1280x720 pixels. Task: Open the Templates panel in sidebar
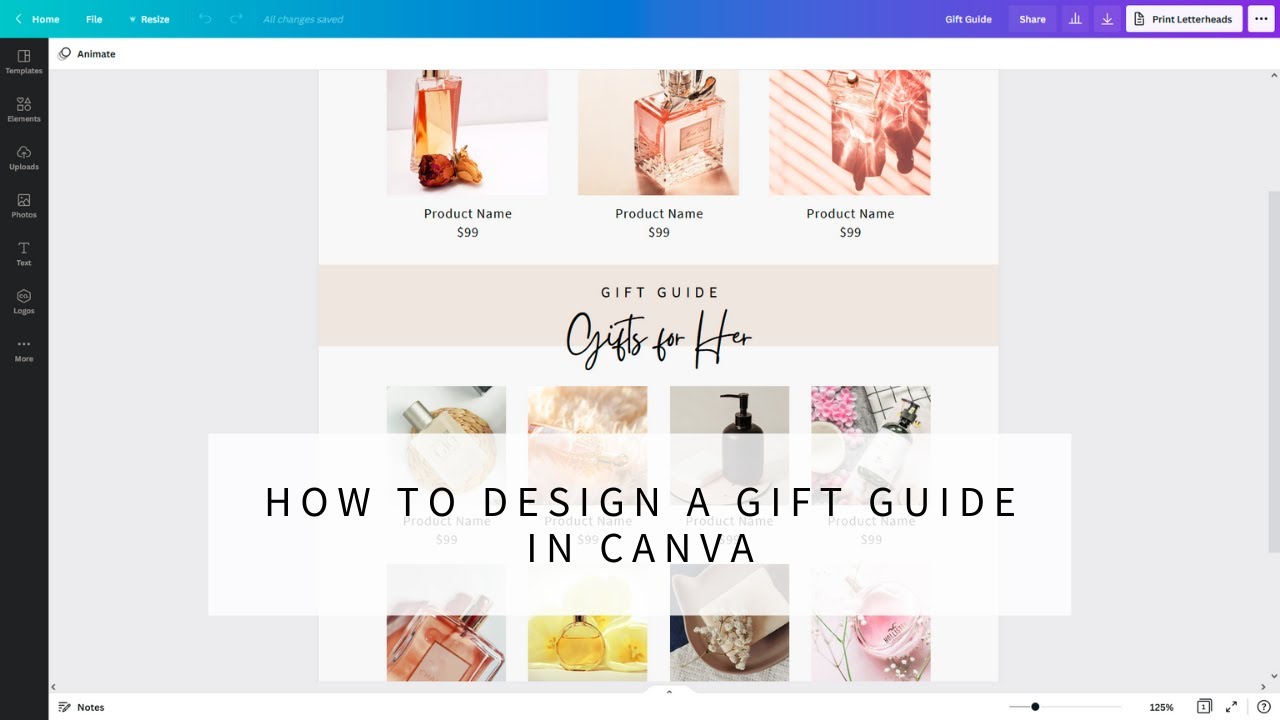click(24, 62)
